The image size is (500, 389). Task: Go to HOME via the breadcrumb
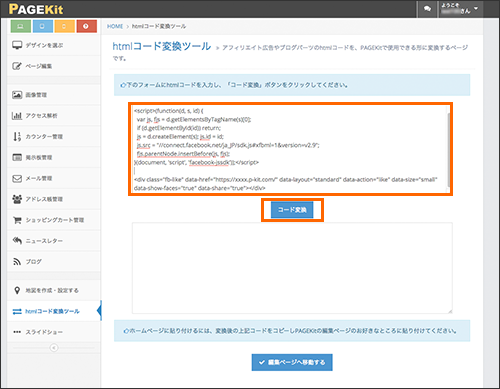115,26
